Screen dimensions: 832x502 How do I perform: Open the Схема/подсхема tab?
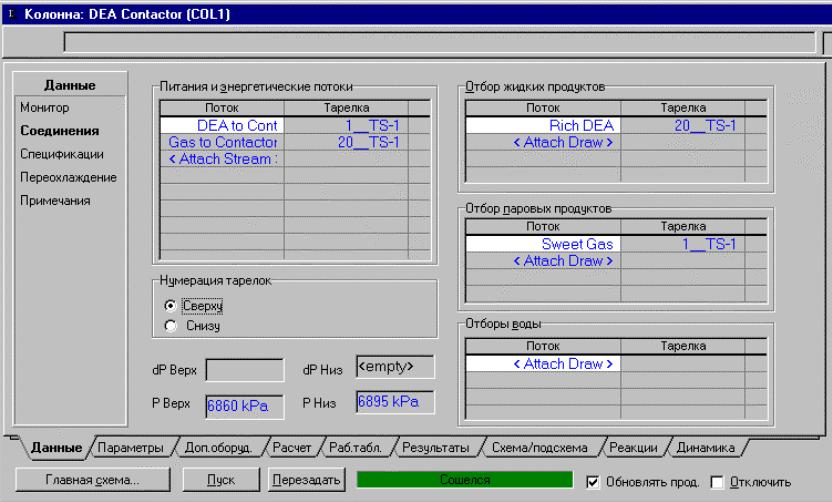(540, 448)
